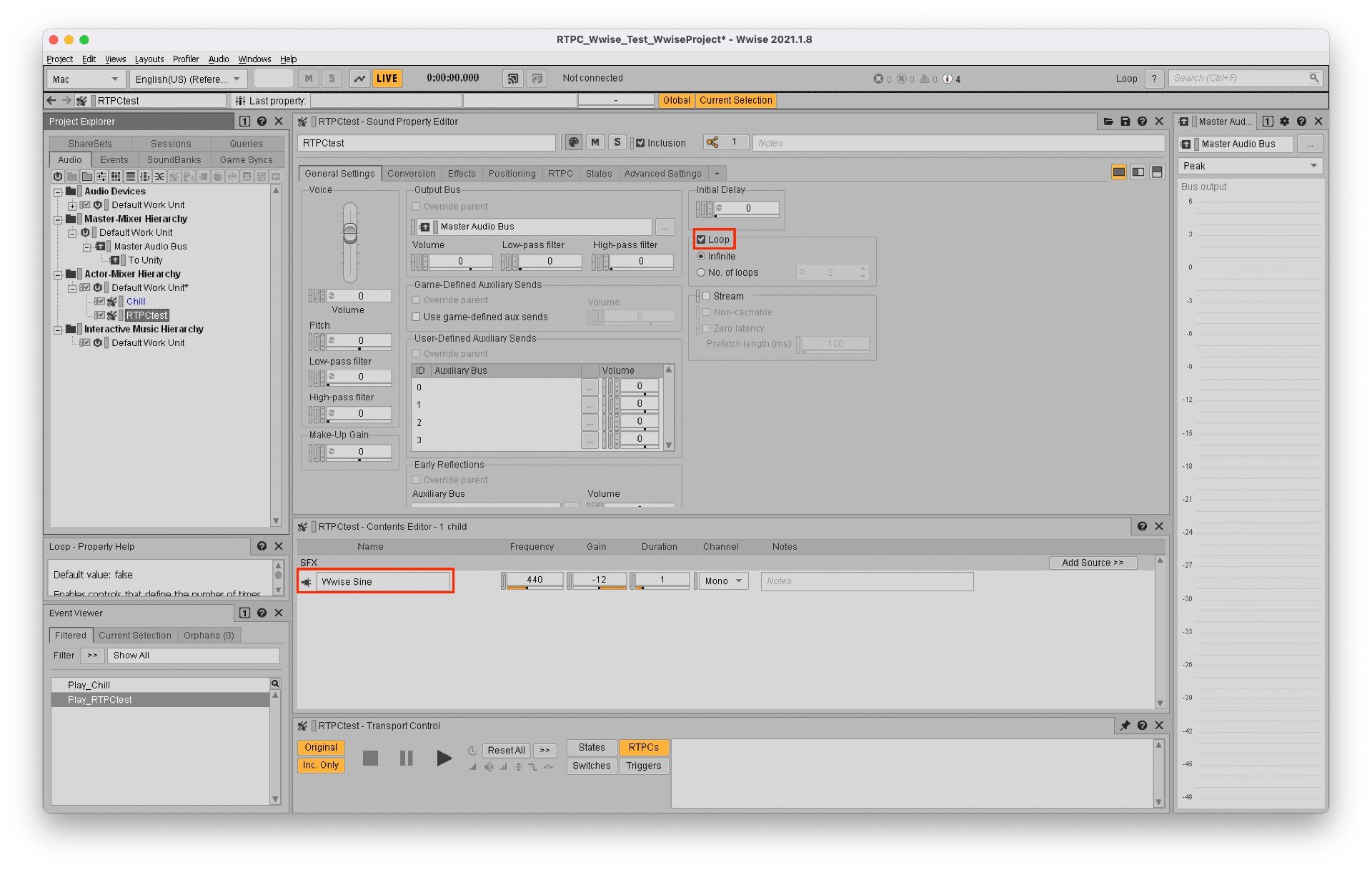Click the Pause transport button
Viewport: 1372px width, 870px height.
pos(406,758)
